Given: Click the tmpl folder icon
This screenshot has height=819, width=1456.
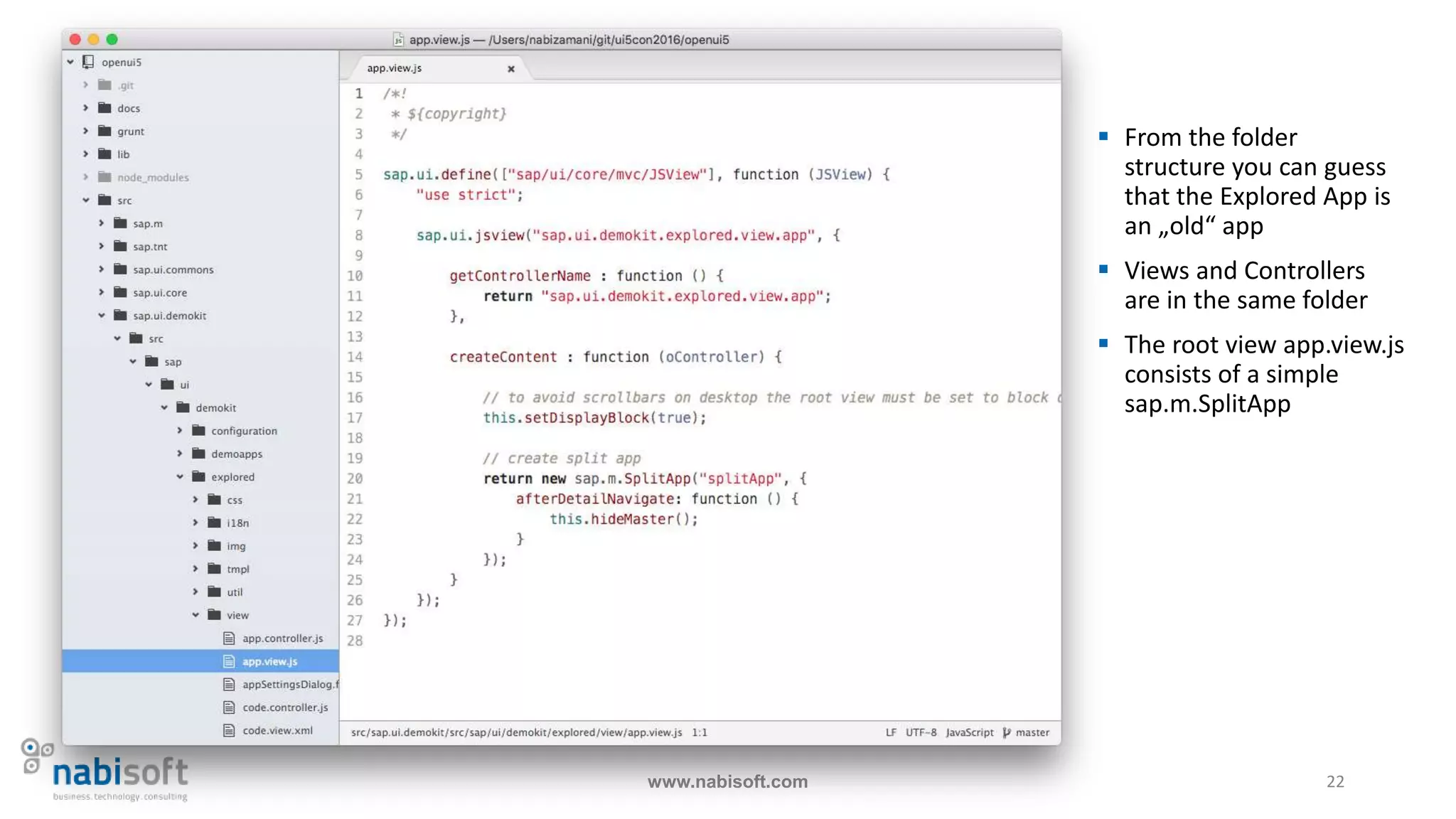Looking at the screenshot, I should coord(214,569).
